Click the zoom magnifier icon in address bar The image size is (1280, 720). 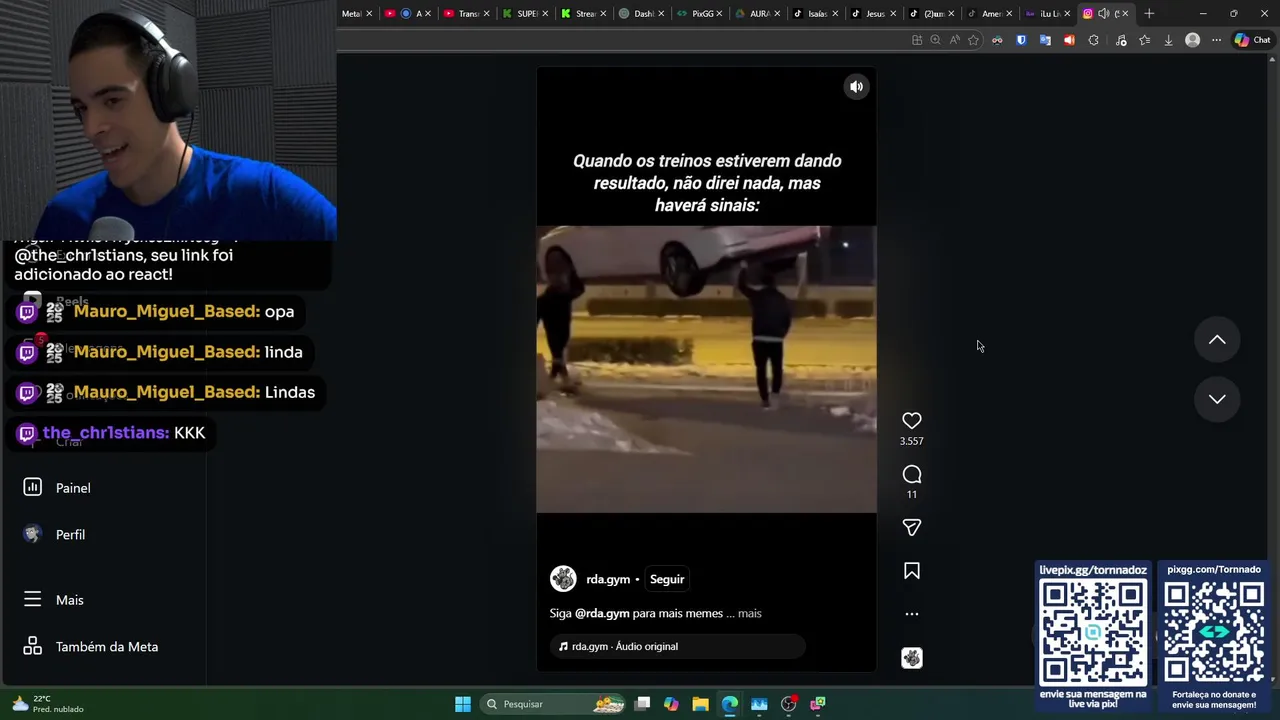pos(935,40)
